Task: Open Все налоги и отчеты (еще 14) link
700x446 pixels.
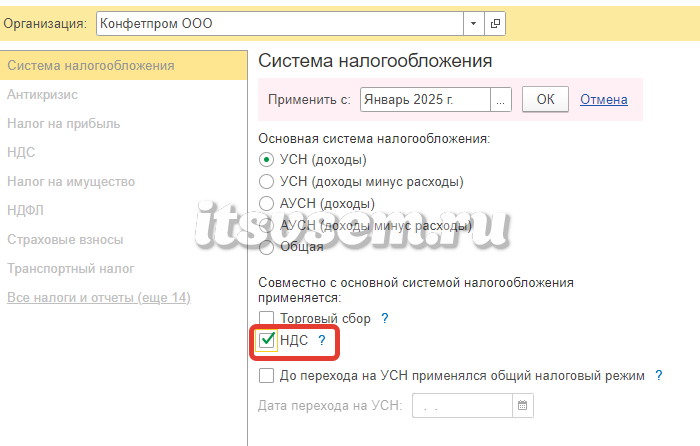Action: pos(99,297)
